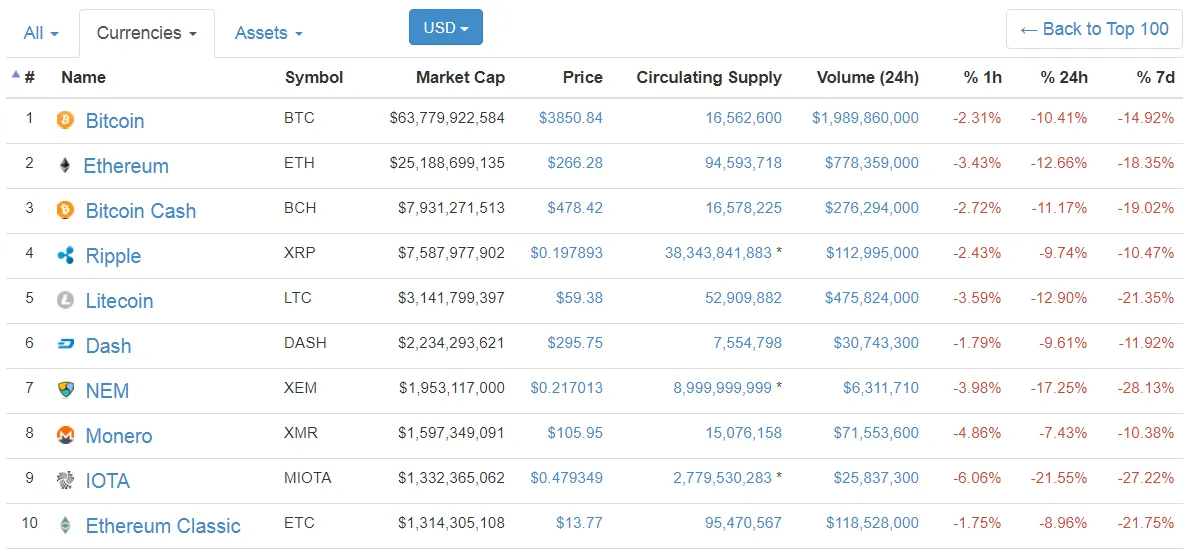Open the Bitcoin Cash name link

(x=141, y=211)
